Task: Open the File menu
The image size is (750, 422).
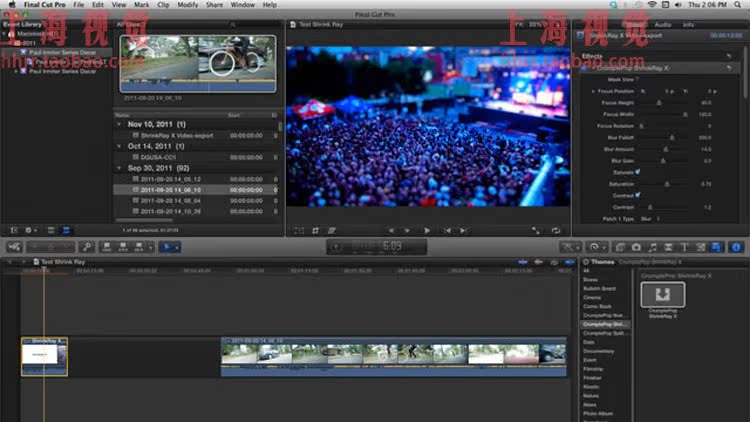Action: [x=78, y=5]
